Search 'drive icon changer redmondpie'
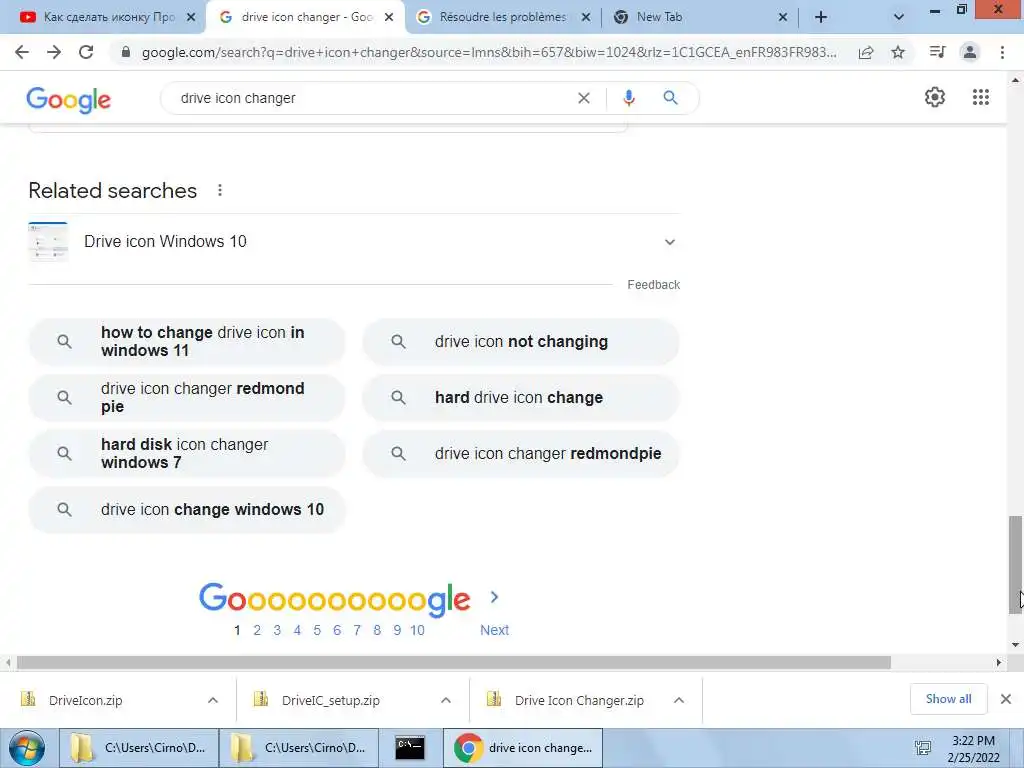This screenshot has height=768, width=1024. (x=520, y=453)
